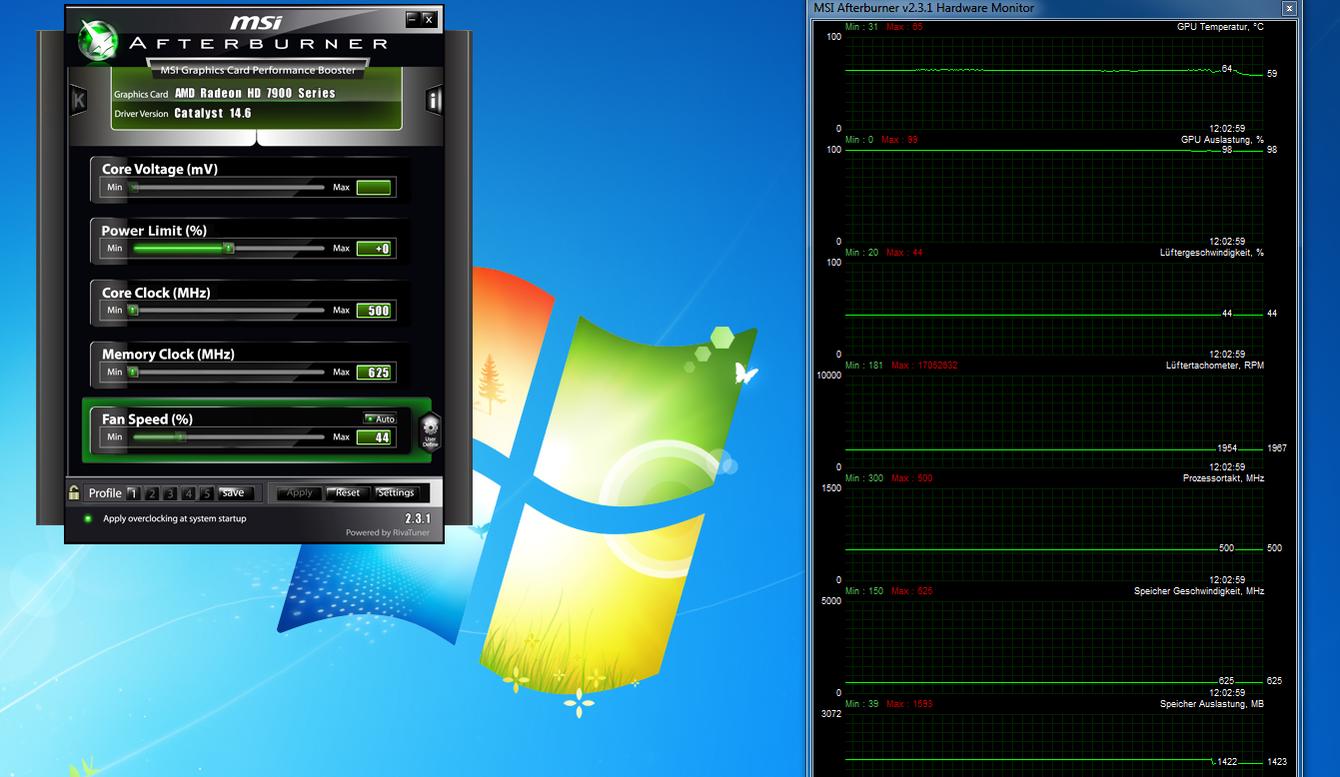Image resolution: width=1340 pixels, height=777 pixels.
Task: Click the 'Core Clock (MHz)' label
Action: tap(156, 293)
